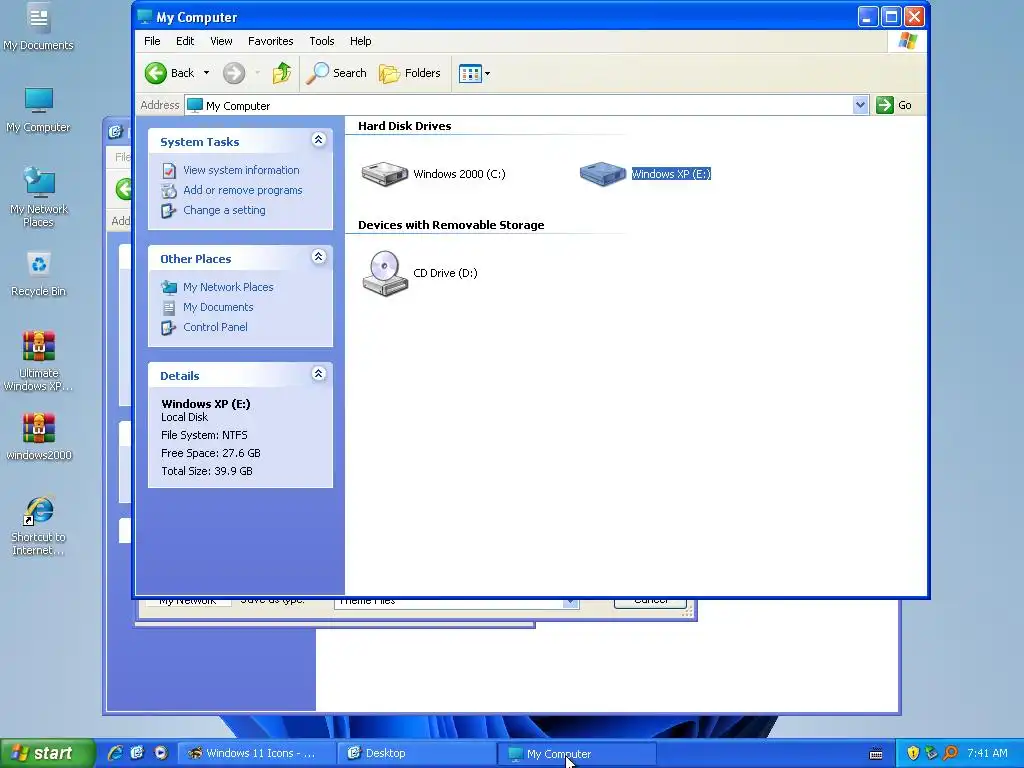
Task: Click View system information link
Action: click(x=241, y=170)
